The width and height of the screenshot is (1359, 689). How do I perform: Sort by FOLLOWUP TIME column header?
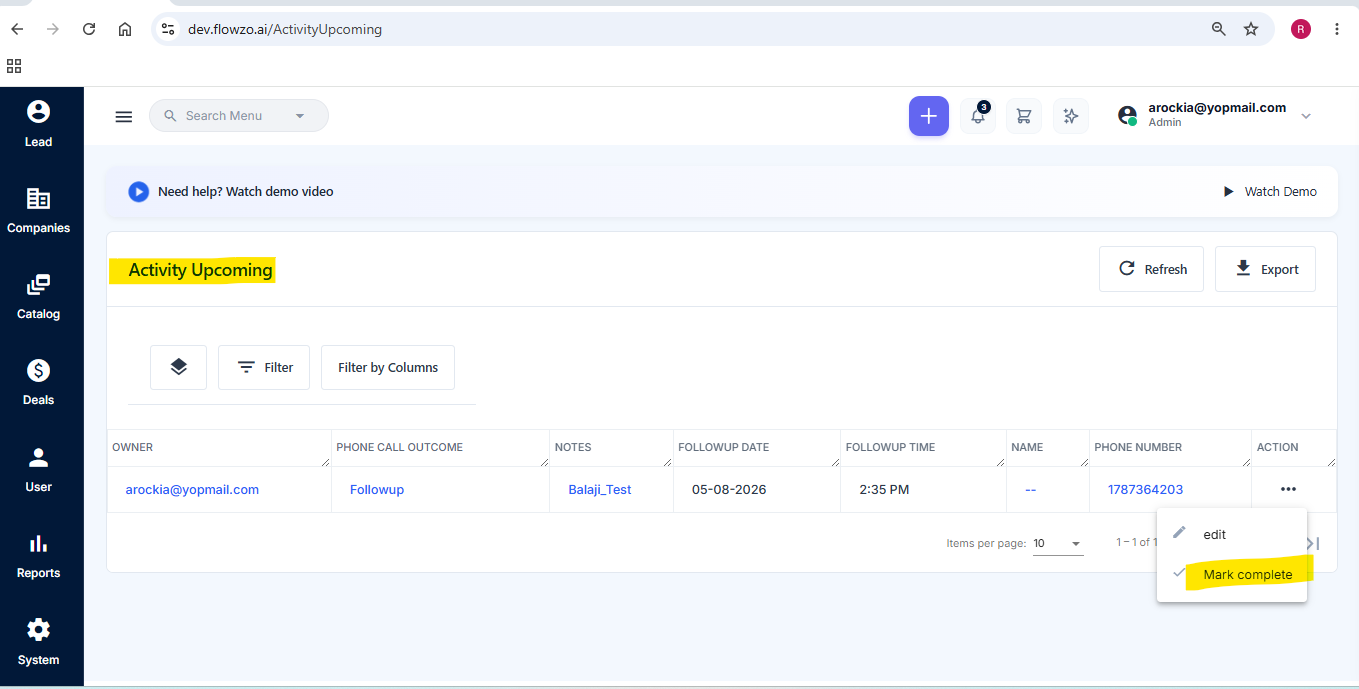[891, 447]
